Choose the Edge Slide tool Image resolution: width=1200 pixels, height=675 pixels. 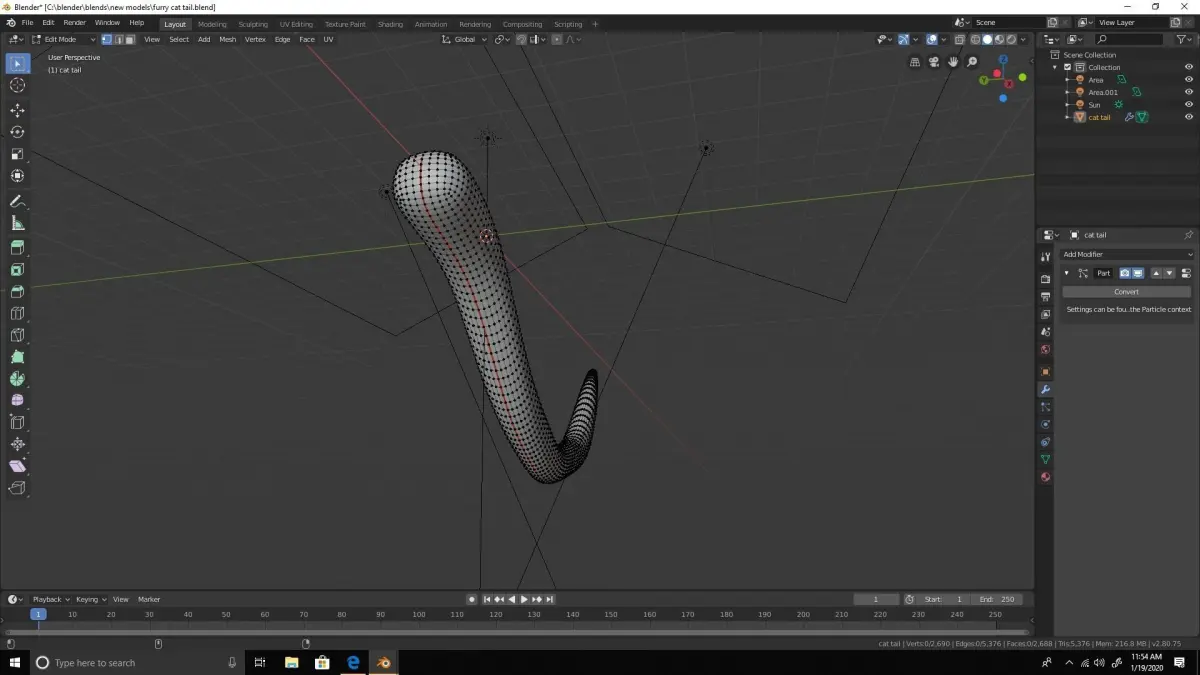click(x=17, y=422)
